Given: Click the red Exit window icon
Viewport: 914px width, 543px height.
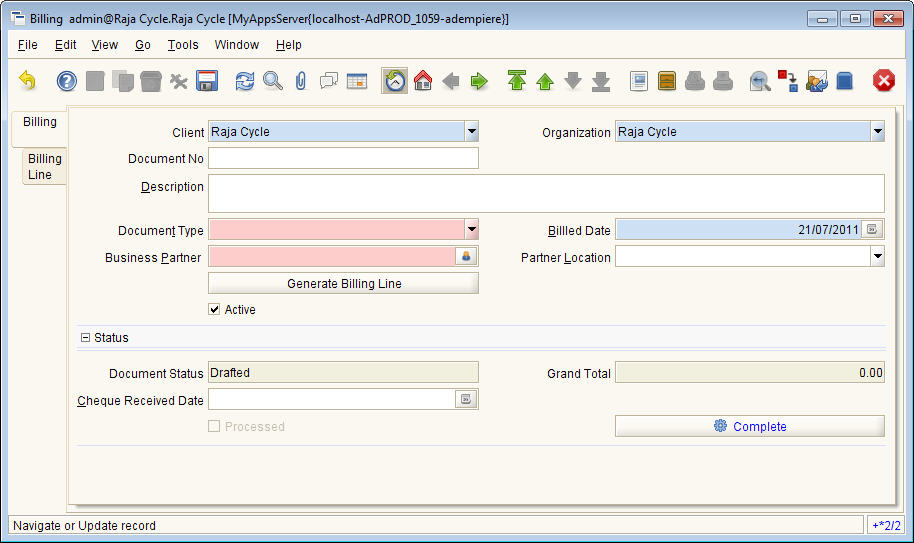Looking at the screenshot, I should [884, 81].
